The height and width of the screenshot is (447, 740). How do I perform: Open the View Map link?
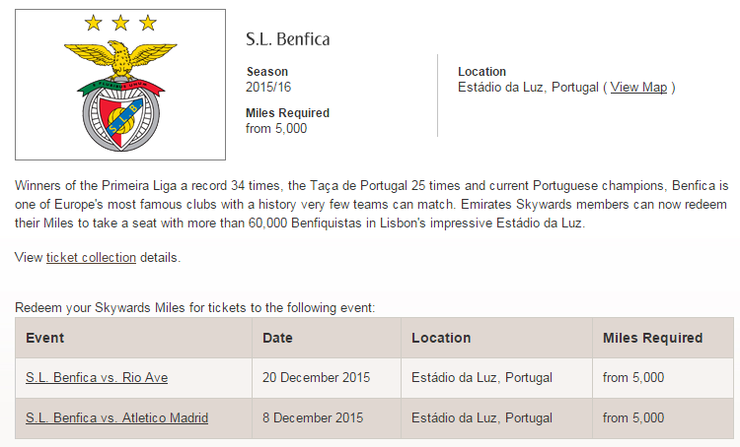click(638, 88)
